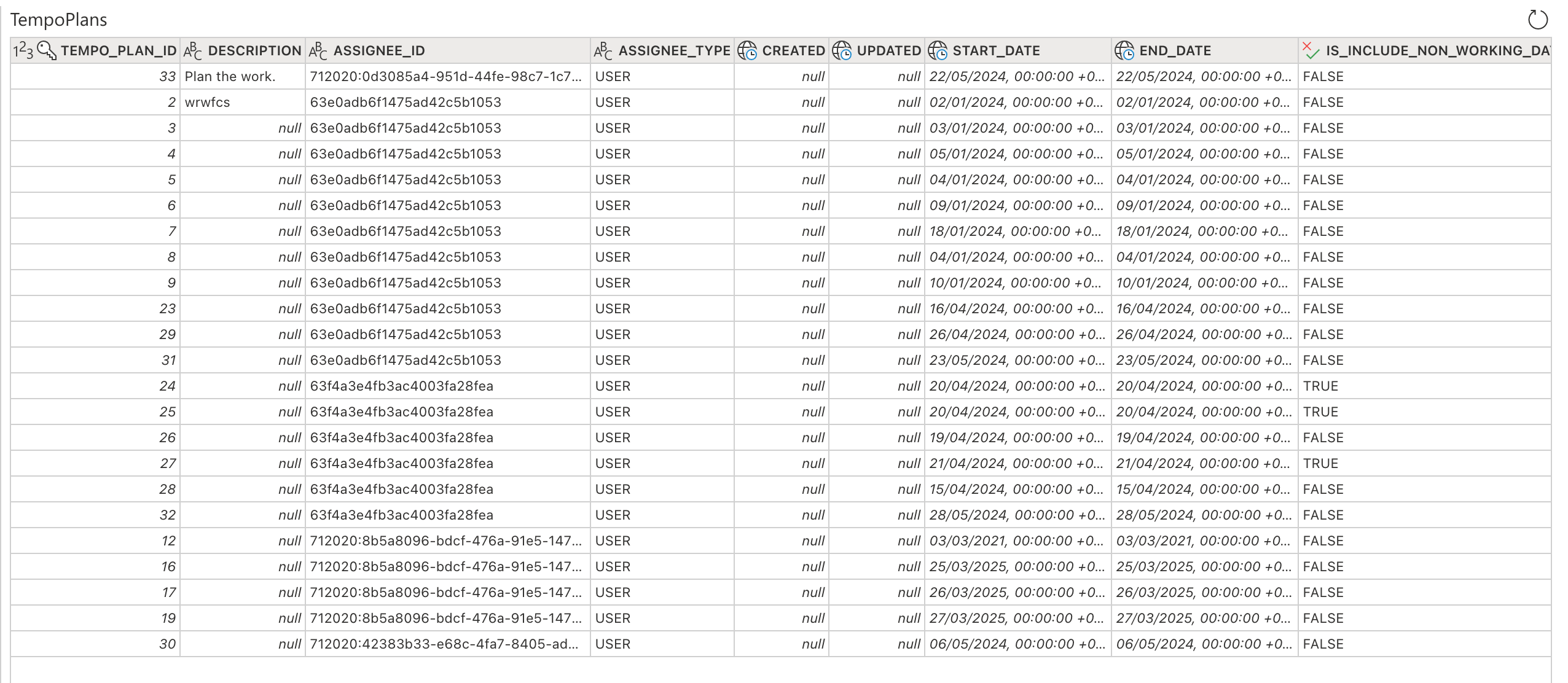Refresh the TempoPlans result grid
Viewport: 1568px width, 683px height.
tap(1539, 19)
